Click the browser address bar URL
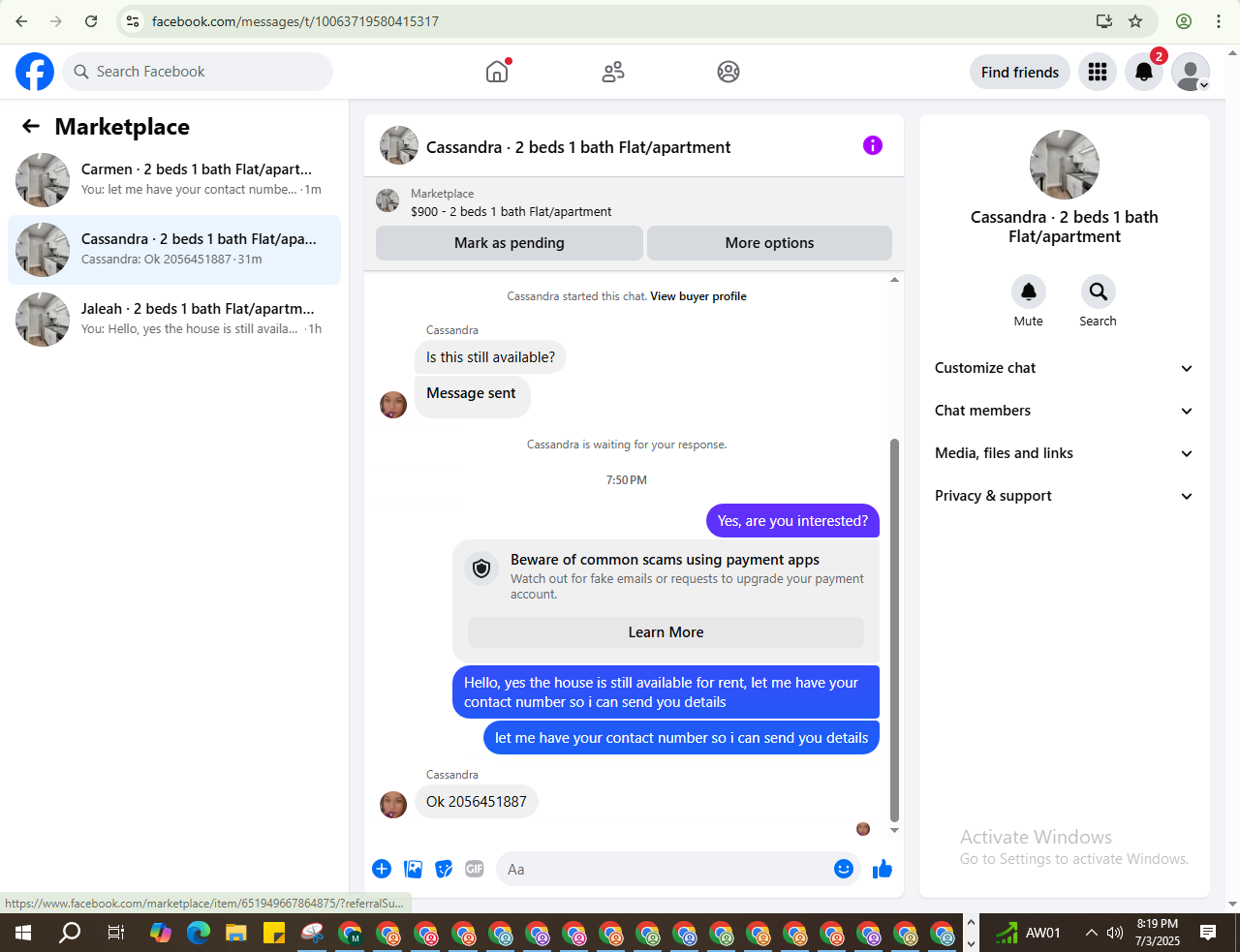 295,21
